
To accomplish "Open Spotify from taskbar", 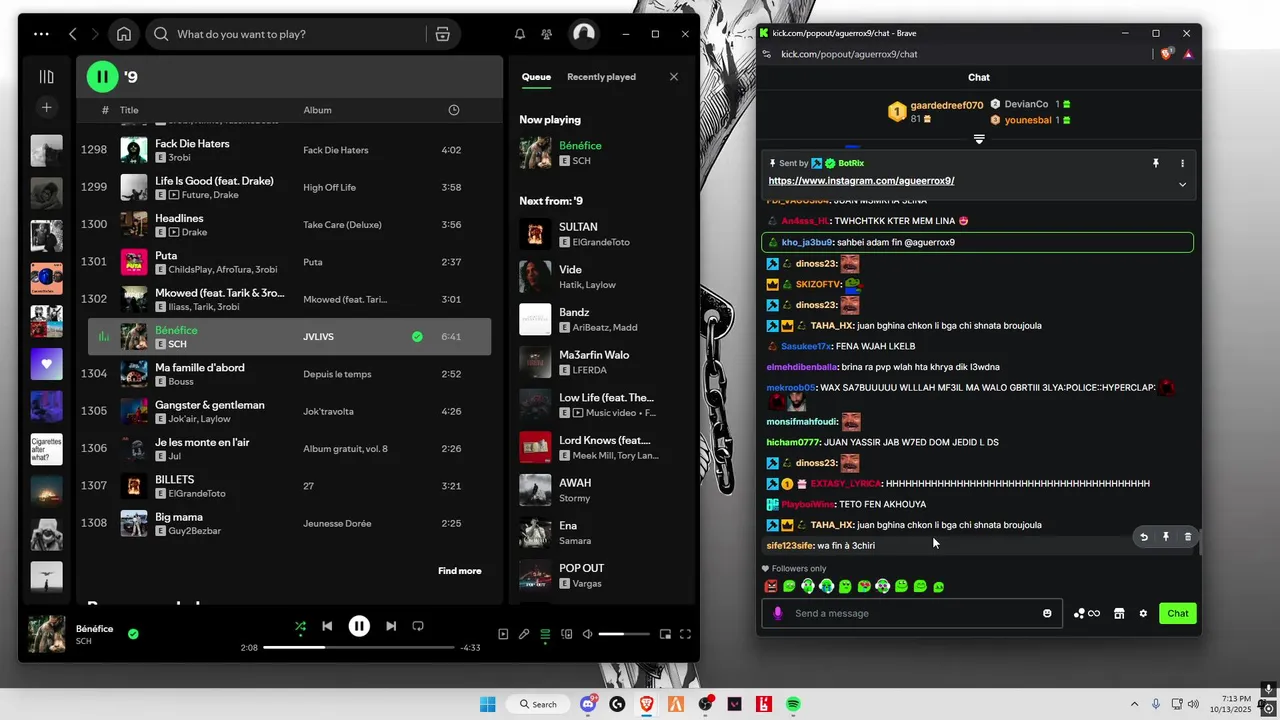I will tap(793, 704).
